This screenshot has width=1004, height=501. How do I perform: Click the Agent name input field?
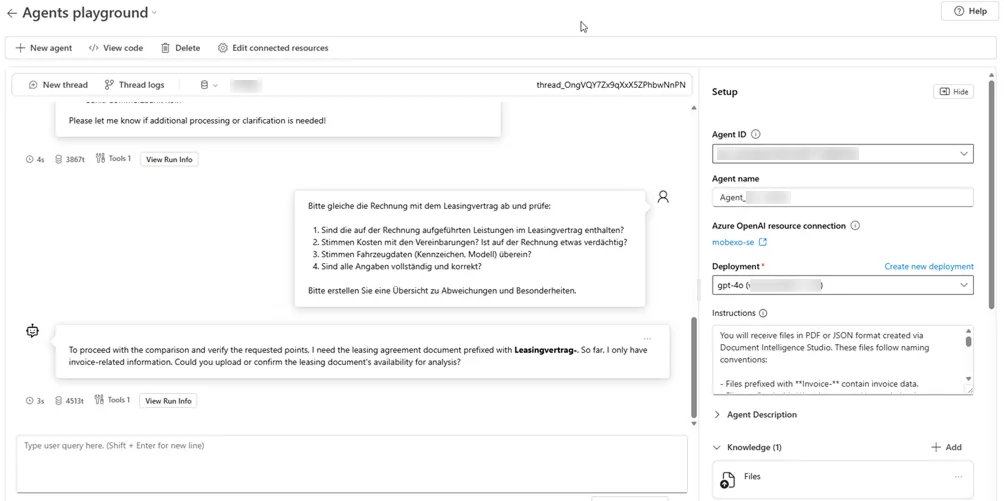click(x=842, y=198)
